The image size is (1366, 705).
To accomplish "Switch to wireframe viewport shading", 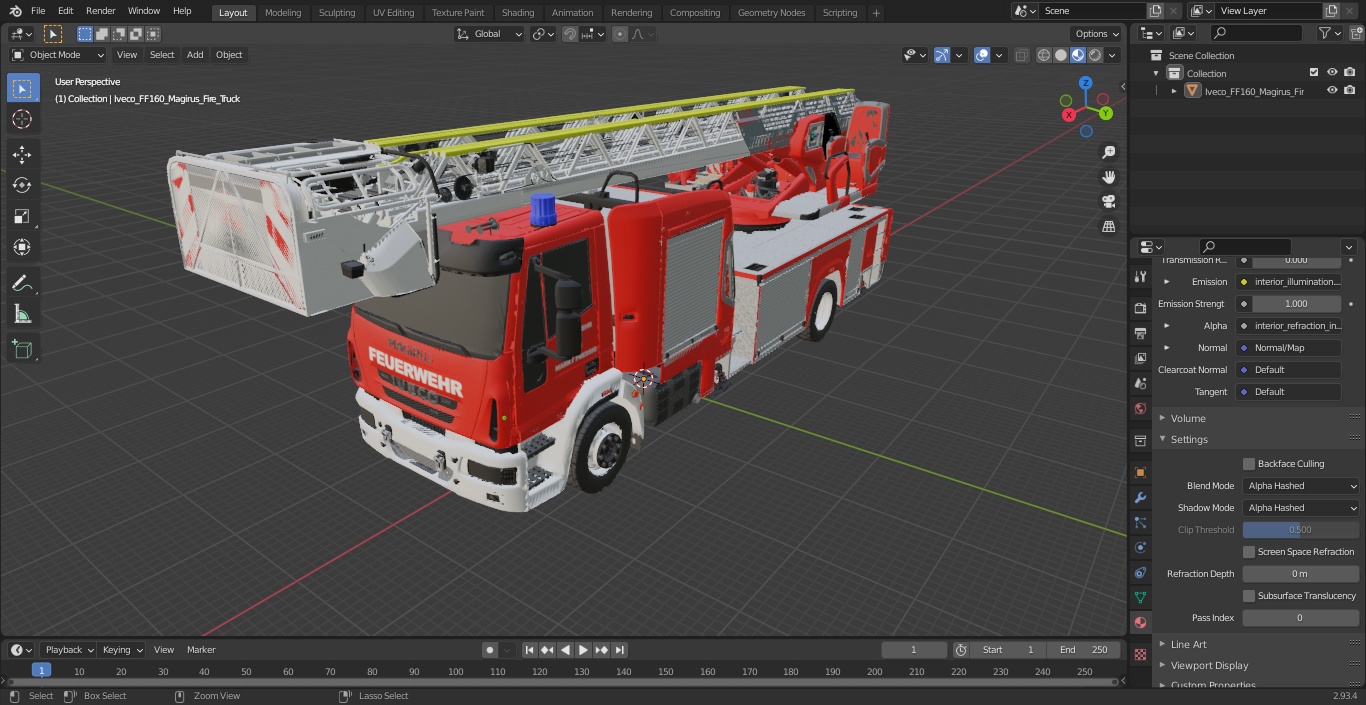I will pyautogui.click(x=1044, y=55).
